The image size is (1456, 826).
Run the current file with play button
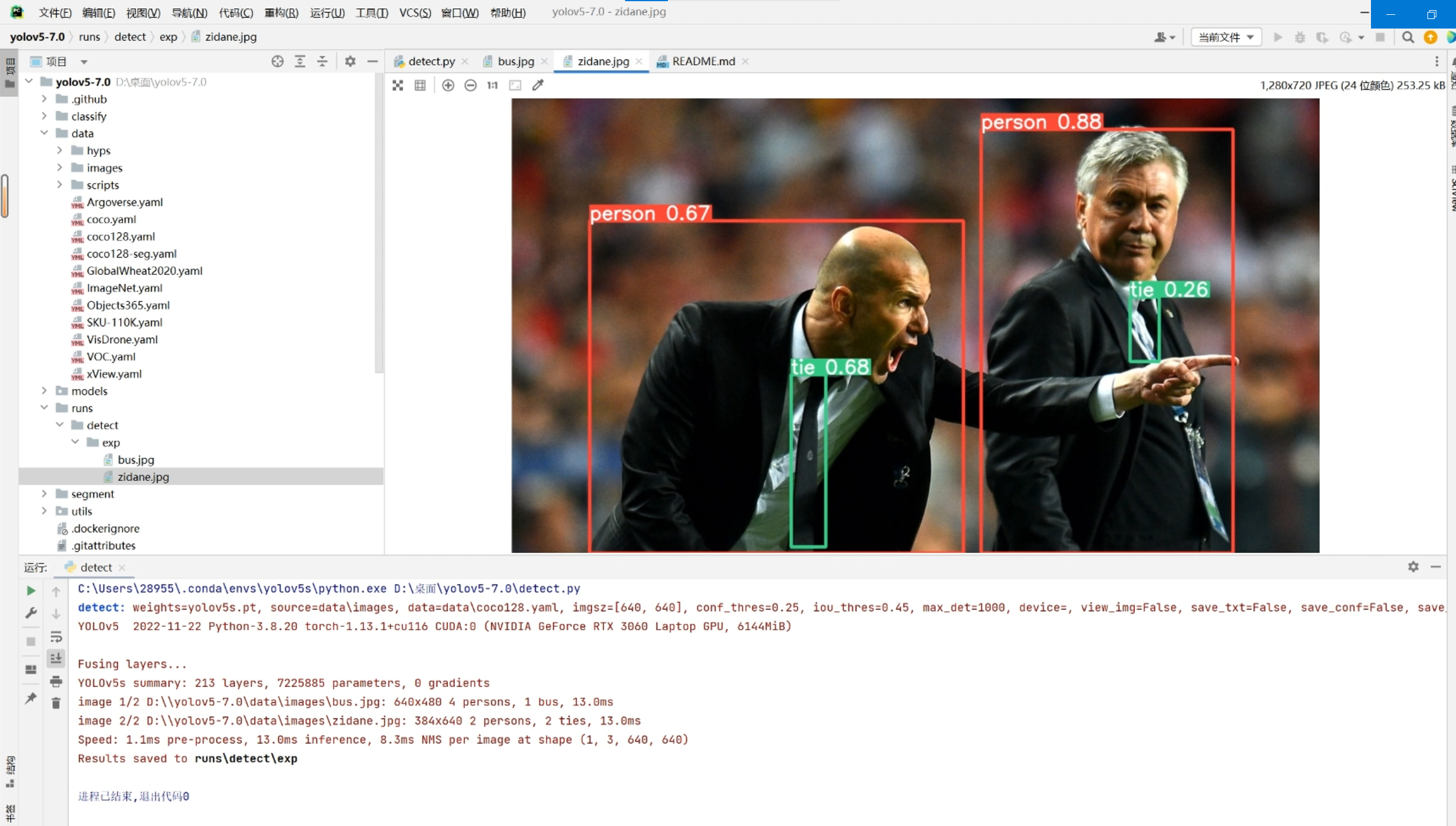click(1278, 37)
